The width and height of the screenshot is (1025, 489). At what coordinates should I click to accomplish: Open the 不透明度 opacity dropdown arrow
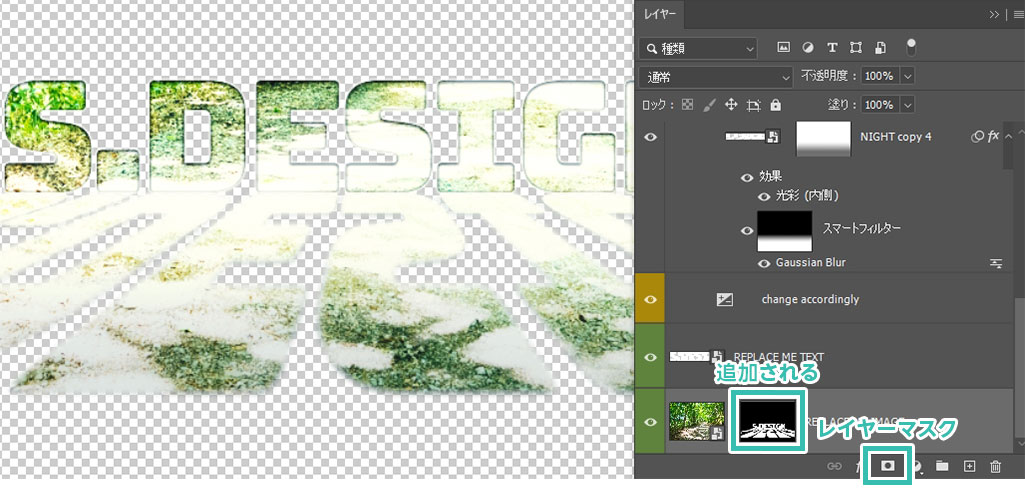pos(908,76)
